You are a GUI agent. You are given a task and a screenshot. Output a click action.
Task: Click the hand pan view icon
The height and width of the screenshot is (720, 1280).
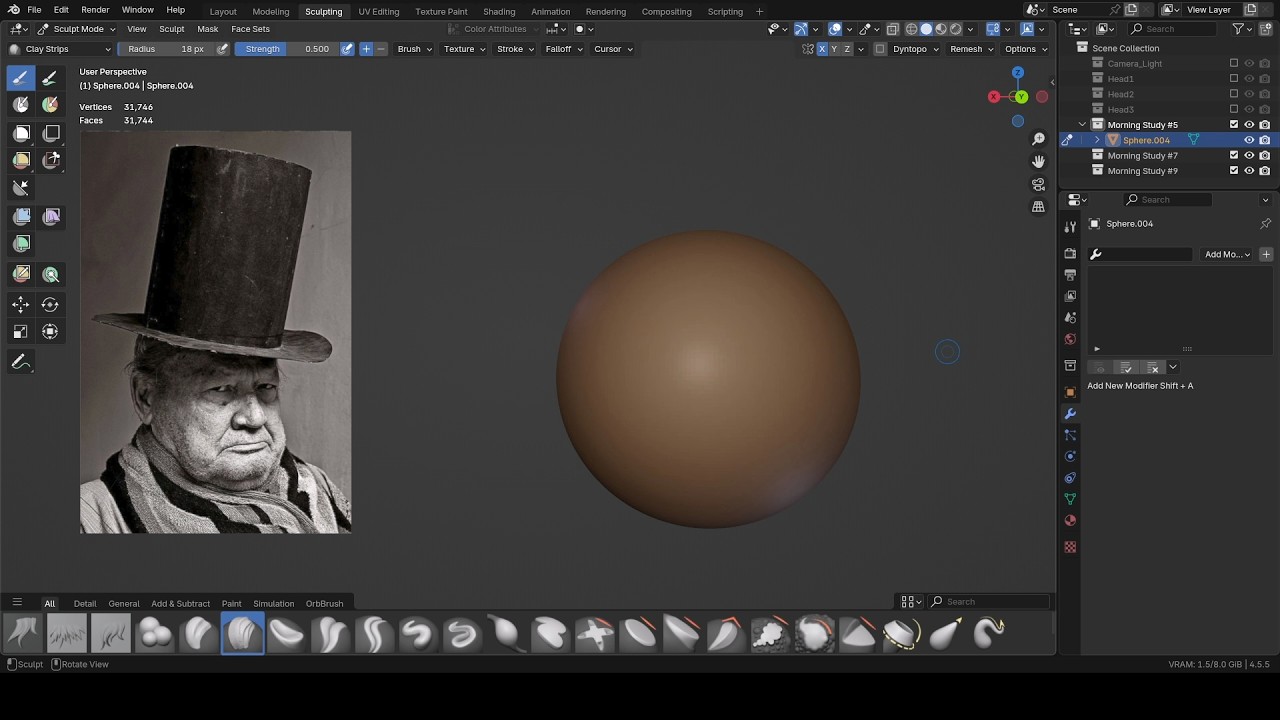1038,161
